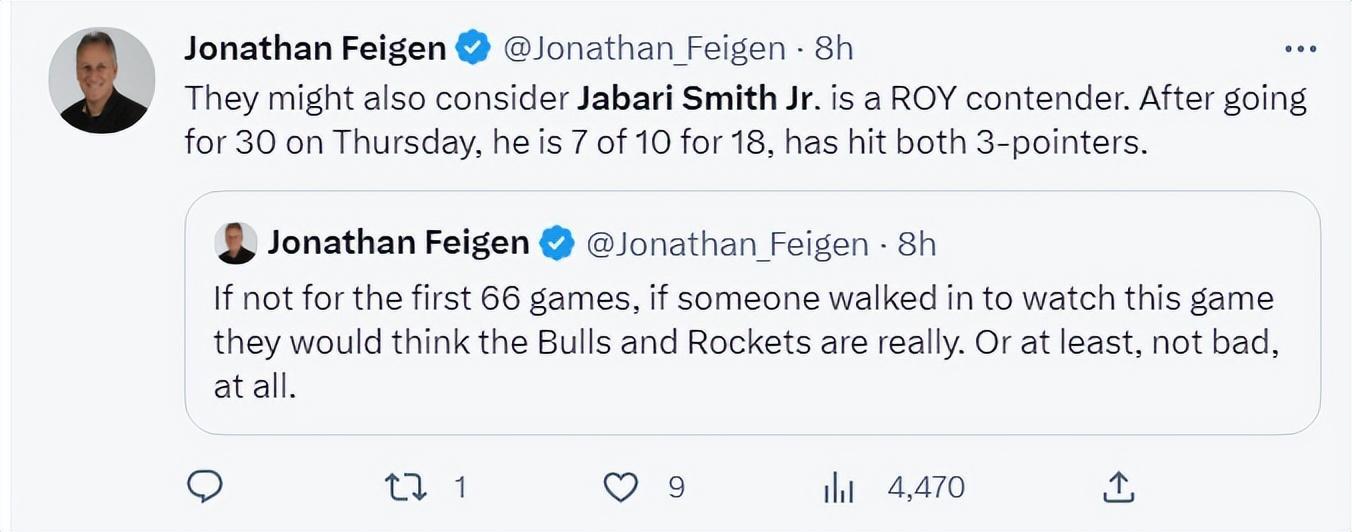Image resolution: width=1352 pixels, height=532 pixels.
Task: Open Jonathan Feigen's large profile photo
Action: click(x=102, y=81)
